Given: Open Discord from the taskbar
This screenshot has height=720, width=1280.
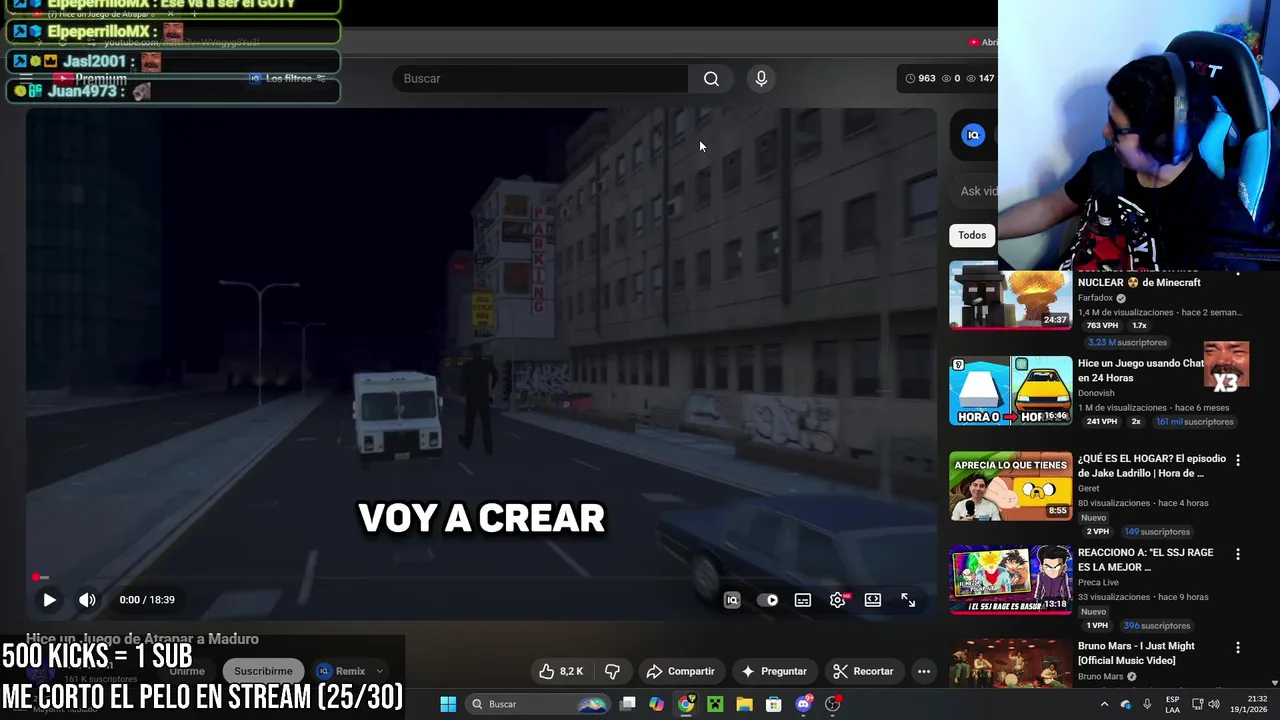Looking at the screenshot, I should point(803,704).
